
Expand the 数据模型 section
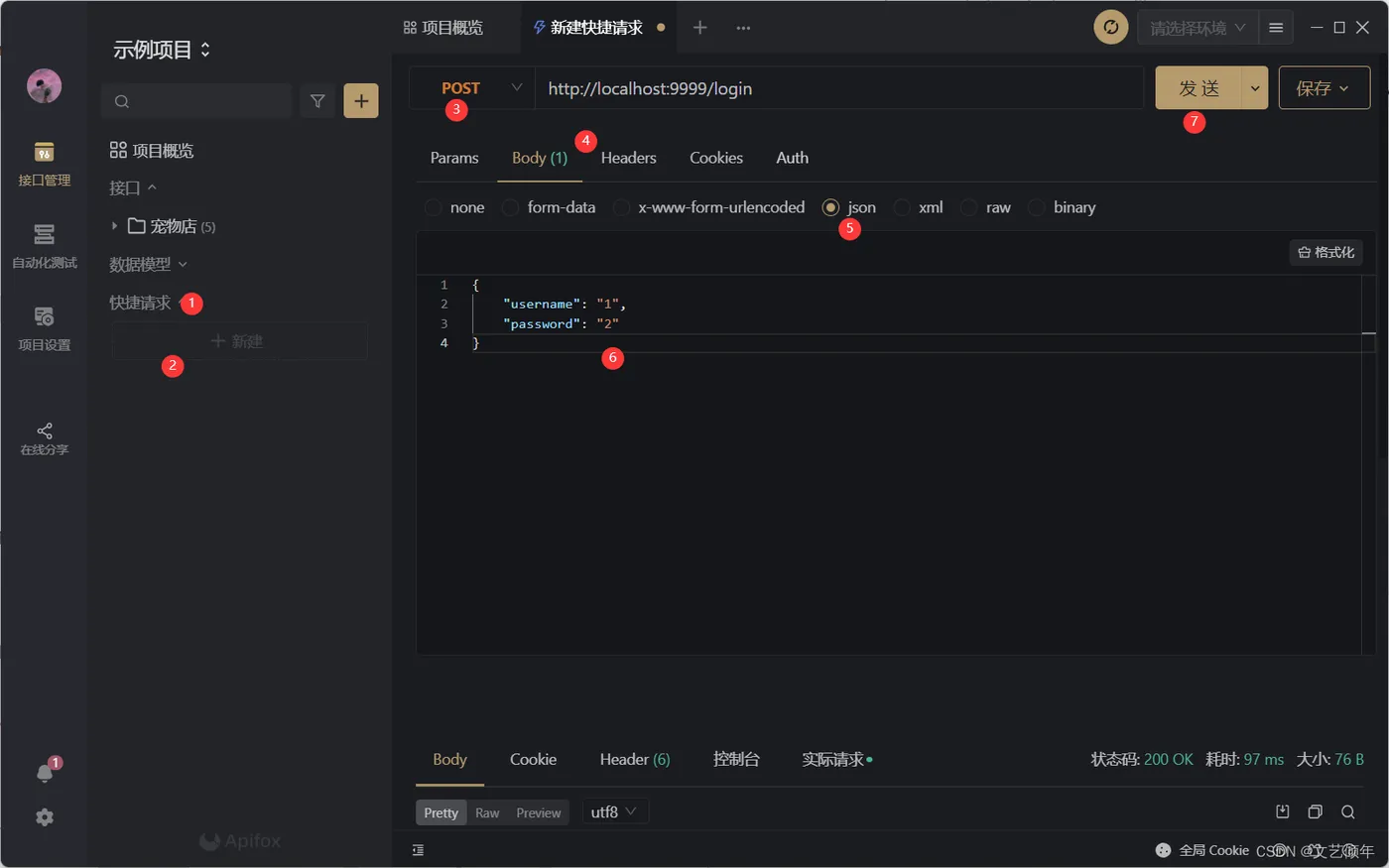148,265
